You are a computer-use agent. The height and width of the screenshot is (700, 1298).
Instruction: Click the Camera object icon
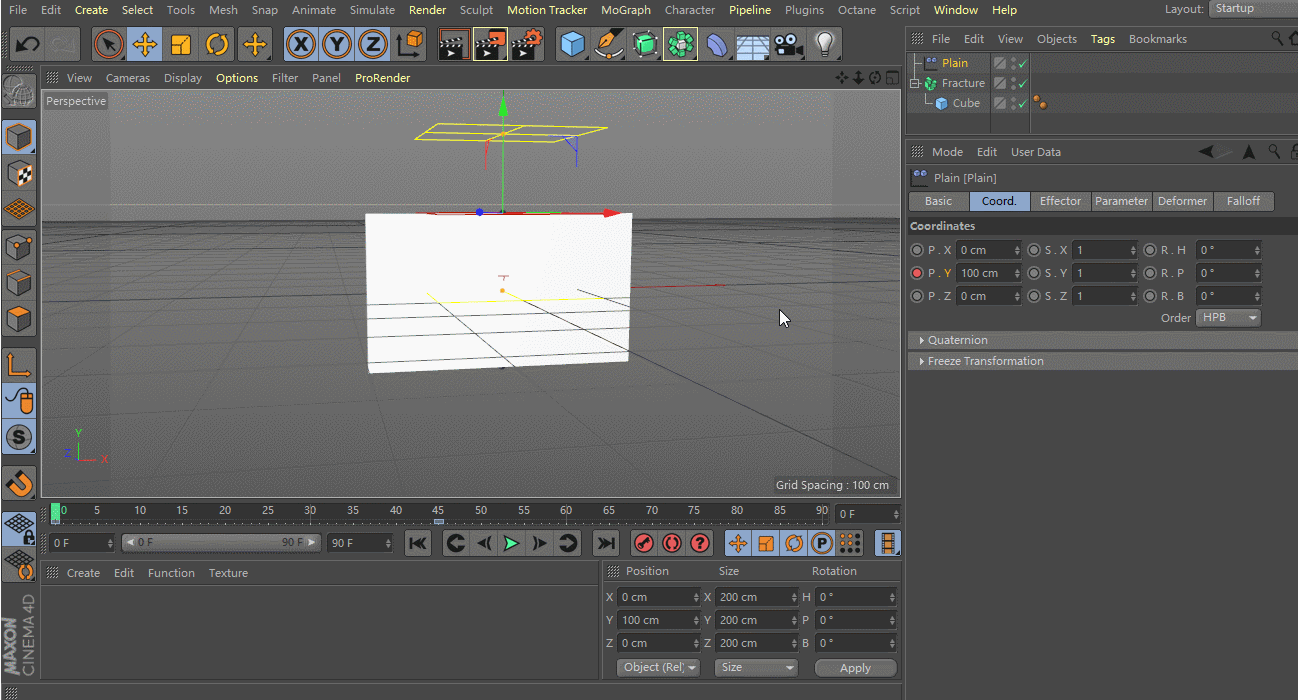tap(789, 45)
